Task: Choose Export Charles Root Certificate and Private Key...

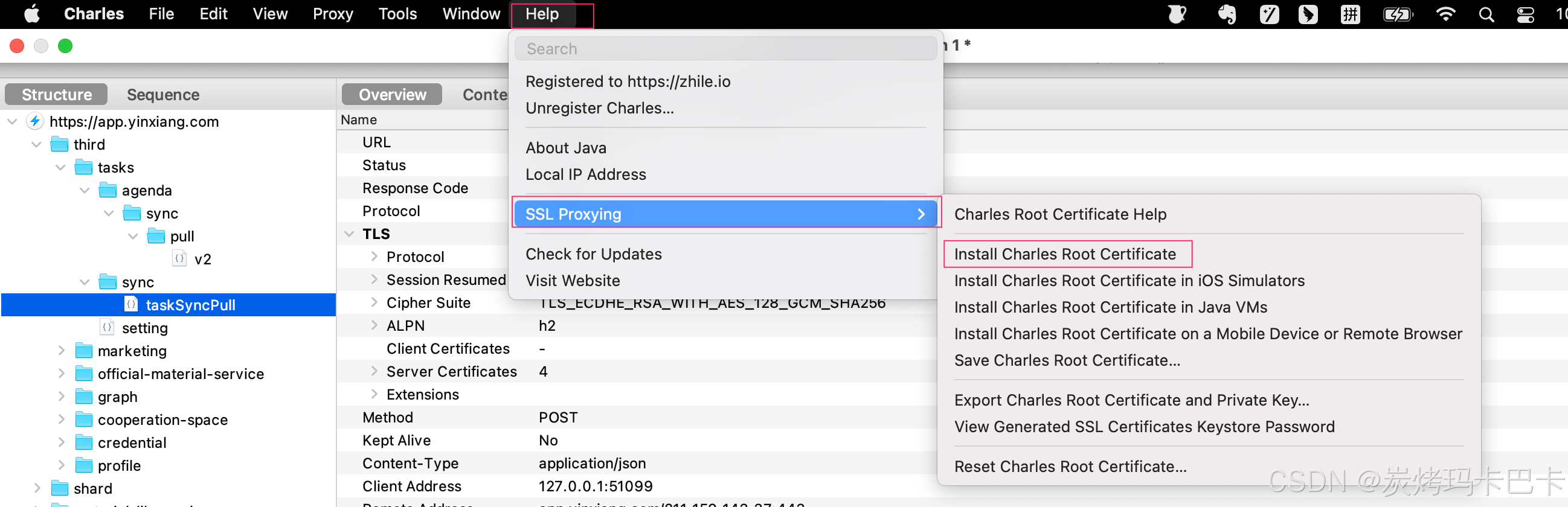Action: pyautogui.click(x=1131, y=400)
